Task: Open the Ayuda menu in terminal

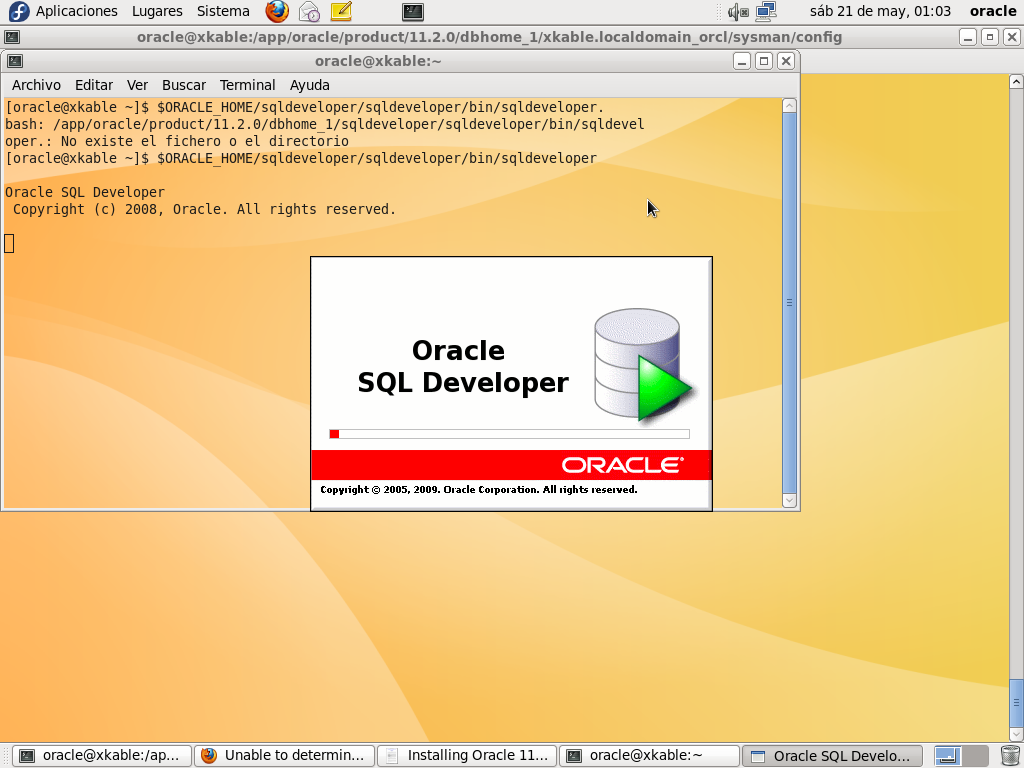Action: pyautogui.click(x=310, y=85)
